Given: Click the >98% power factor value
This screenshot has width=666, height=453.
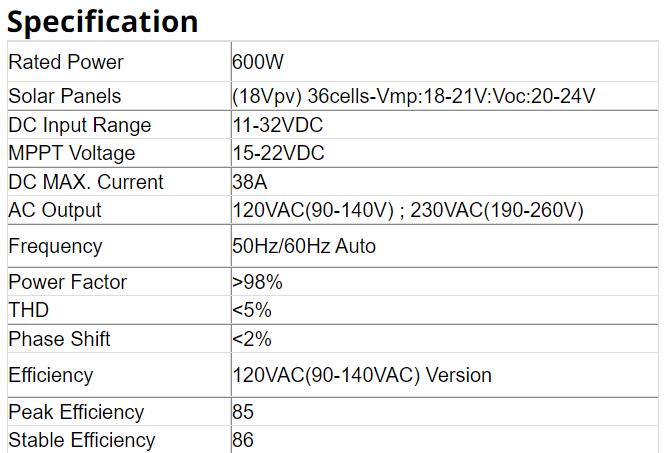Looking at the screenshot, I should pos(257,282).
